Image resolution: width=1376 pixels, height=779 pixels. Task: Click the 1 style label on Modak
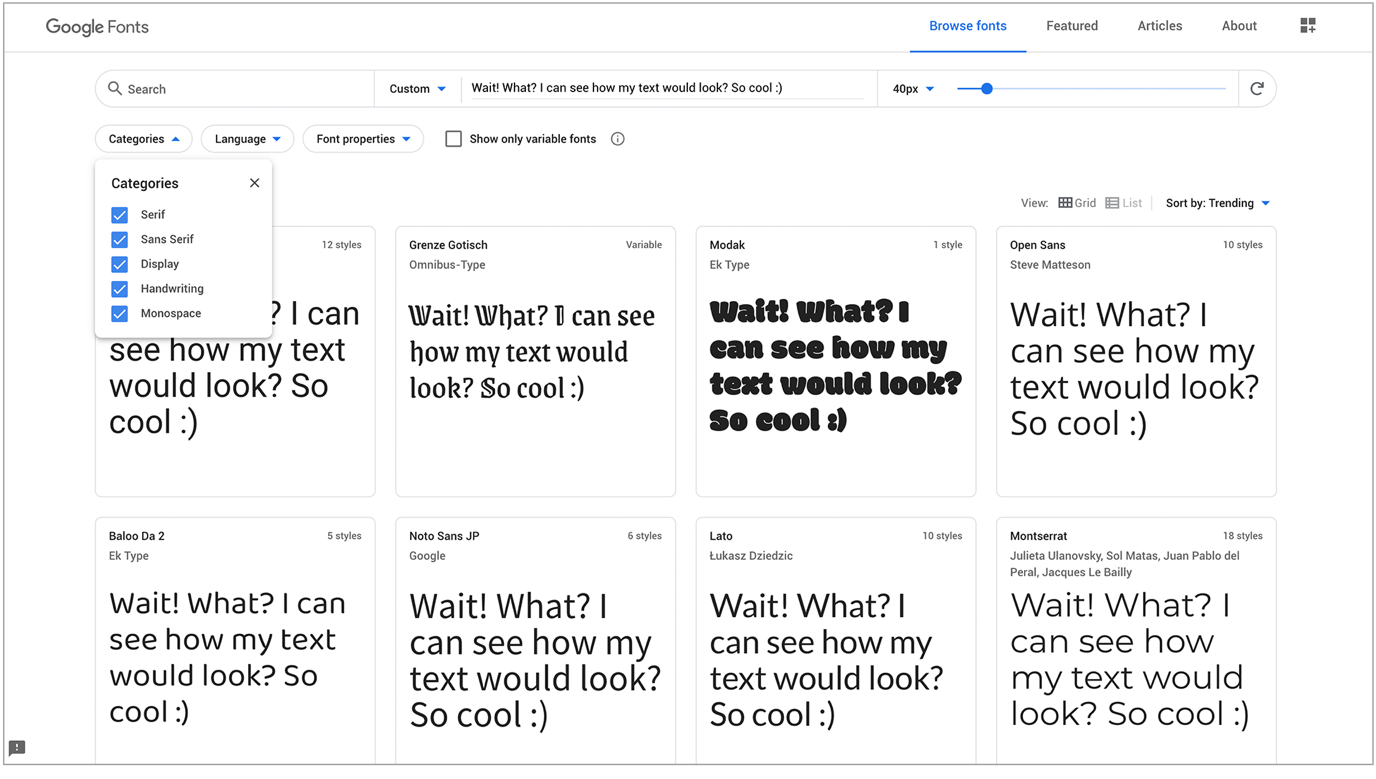(947, 245)
